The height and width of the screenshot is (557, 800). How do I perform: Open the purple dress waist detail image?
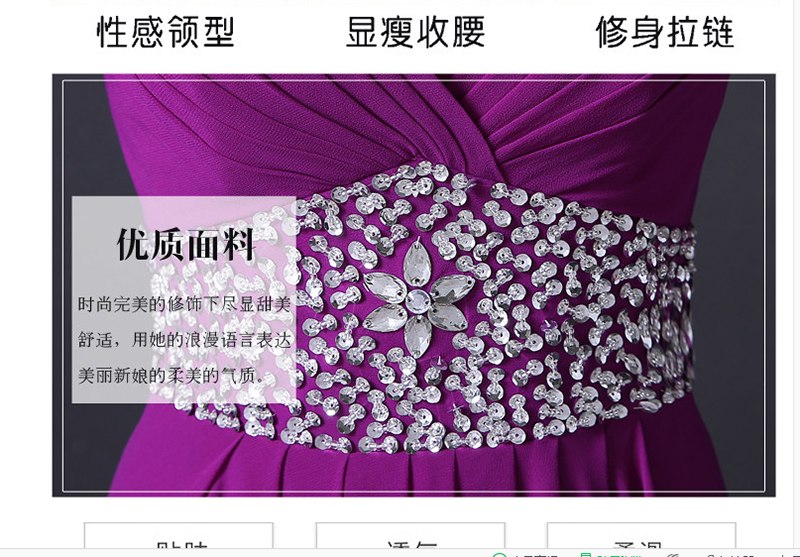click(x=414, y=285)
